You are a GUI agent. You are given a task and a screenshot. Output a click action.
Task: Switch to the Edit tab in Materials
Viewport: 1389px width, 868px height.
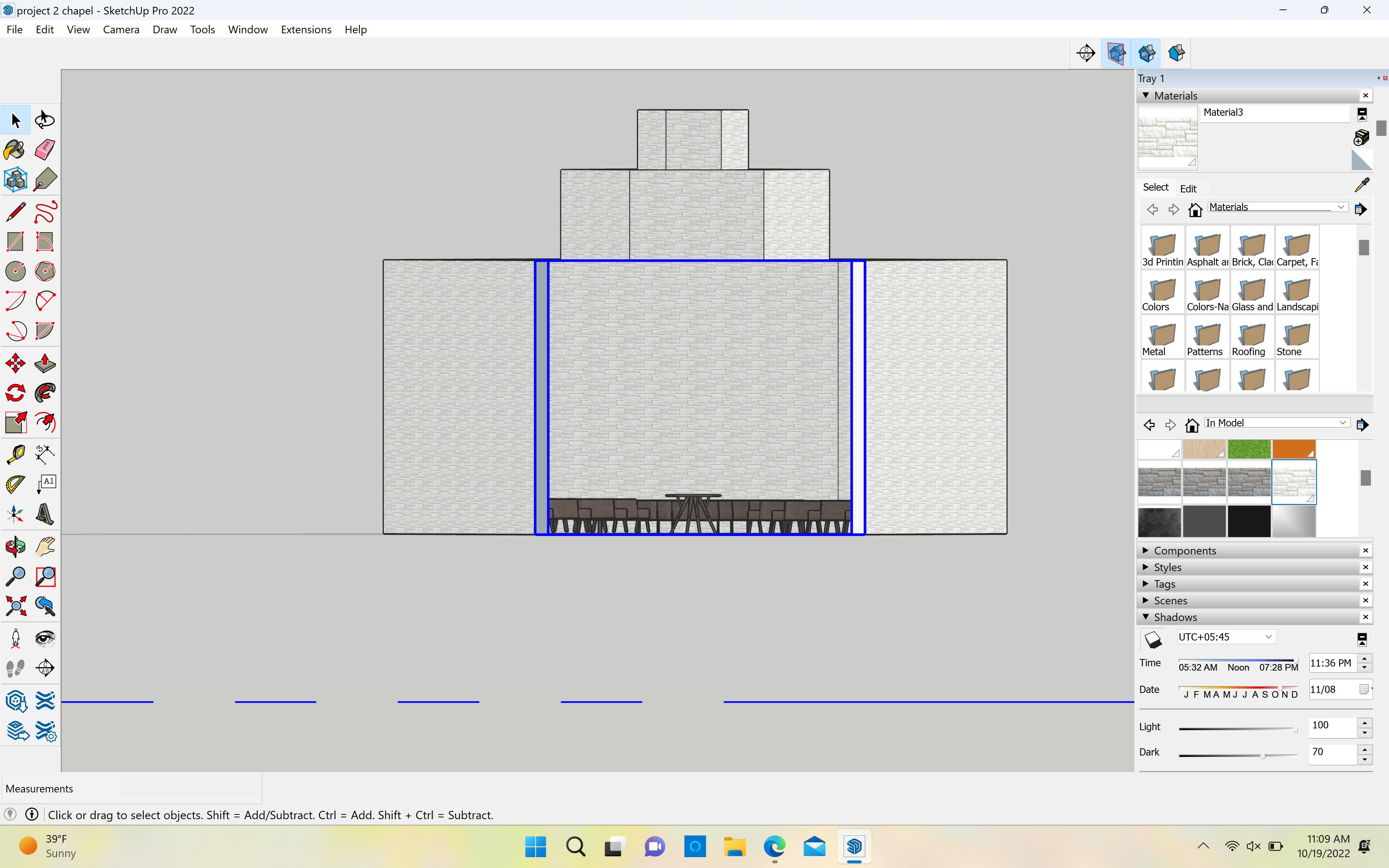point(1188,188)
